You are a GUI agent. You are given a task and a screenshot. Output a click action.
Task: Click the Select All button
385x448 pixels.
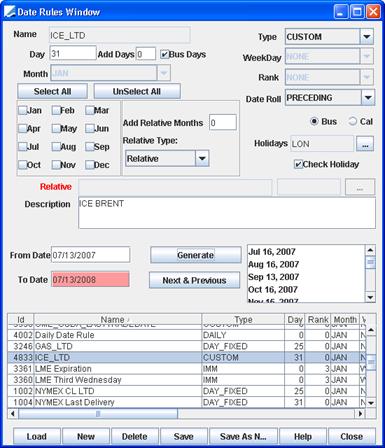pyautogui.click(x=52, y=91)
